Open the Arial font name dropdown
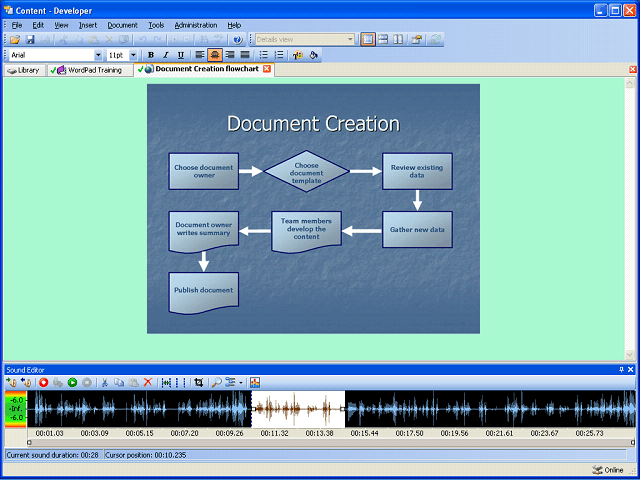The width and height of the screenshot is (640, 480). (98, 55)
